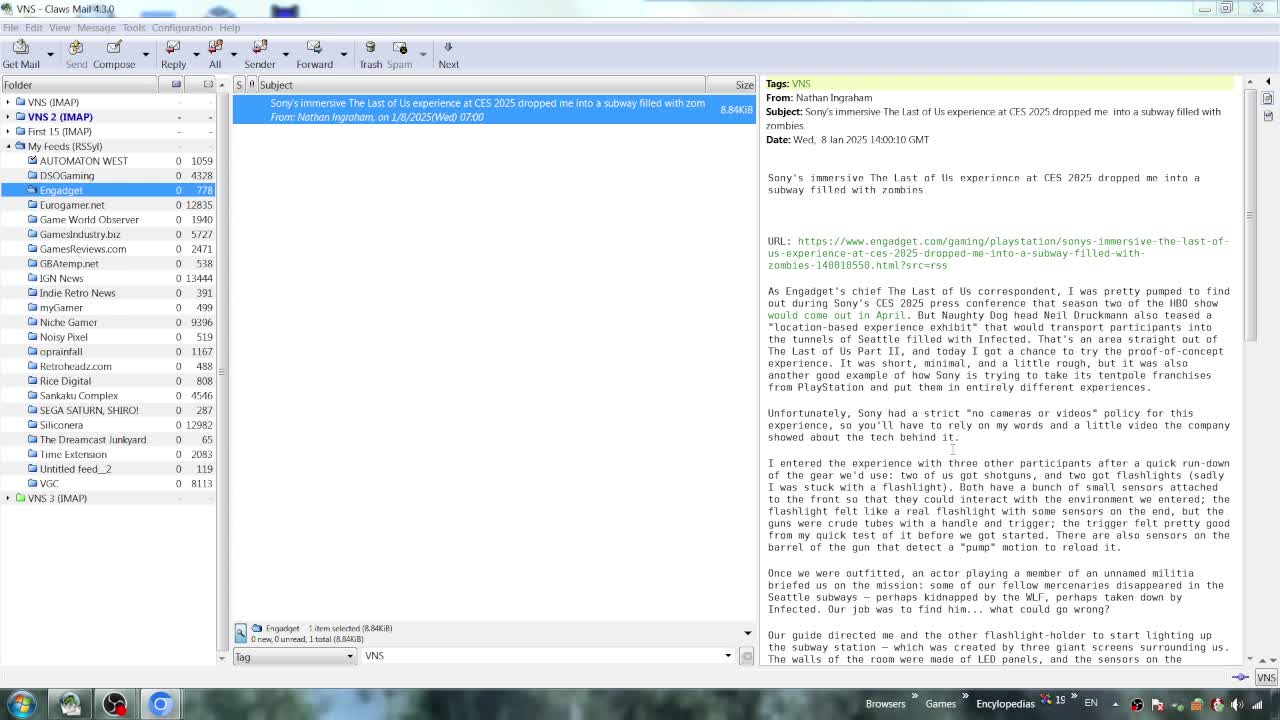Expand the VNS (IMAP) account tree
Screen dimensions: 1280x720
click(x=8, y=102)
